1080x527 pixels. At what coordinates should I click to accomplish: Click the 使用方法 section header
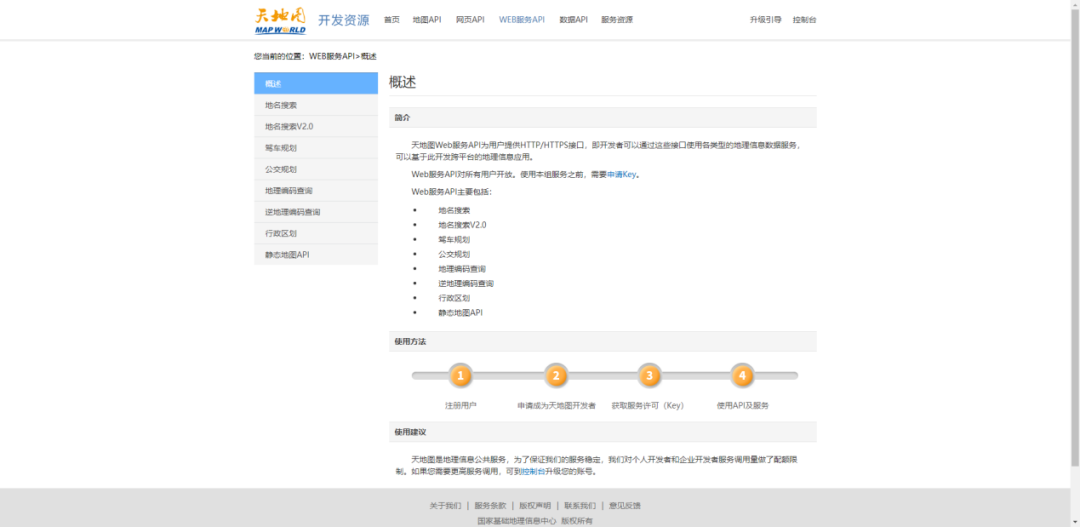point(603,342)
